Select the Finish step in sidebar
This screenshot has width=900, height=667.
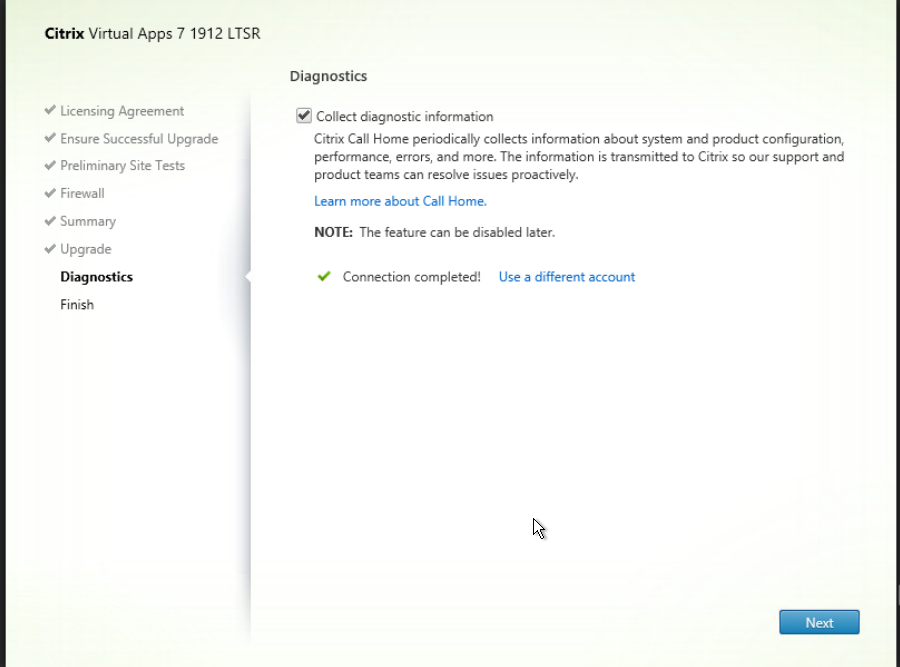[77, 304]
